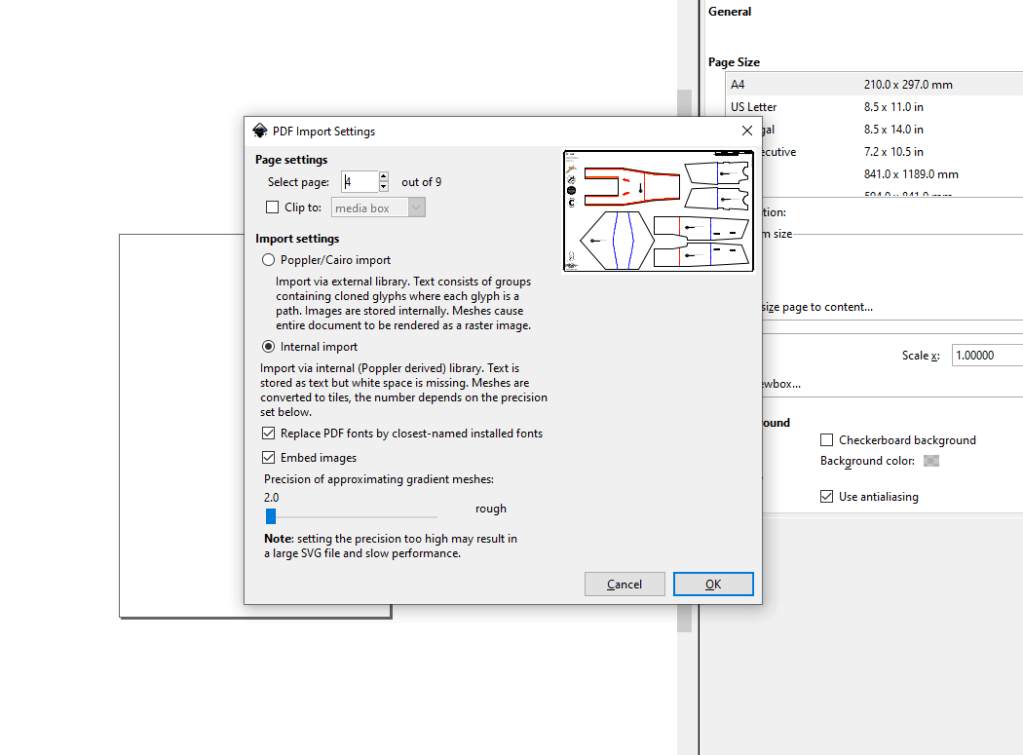
Task: Click the gradient mesh precision slider handle
Action: [270, 516]
